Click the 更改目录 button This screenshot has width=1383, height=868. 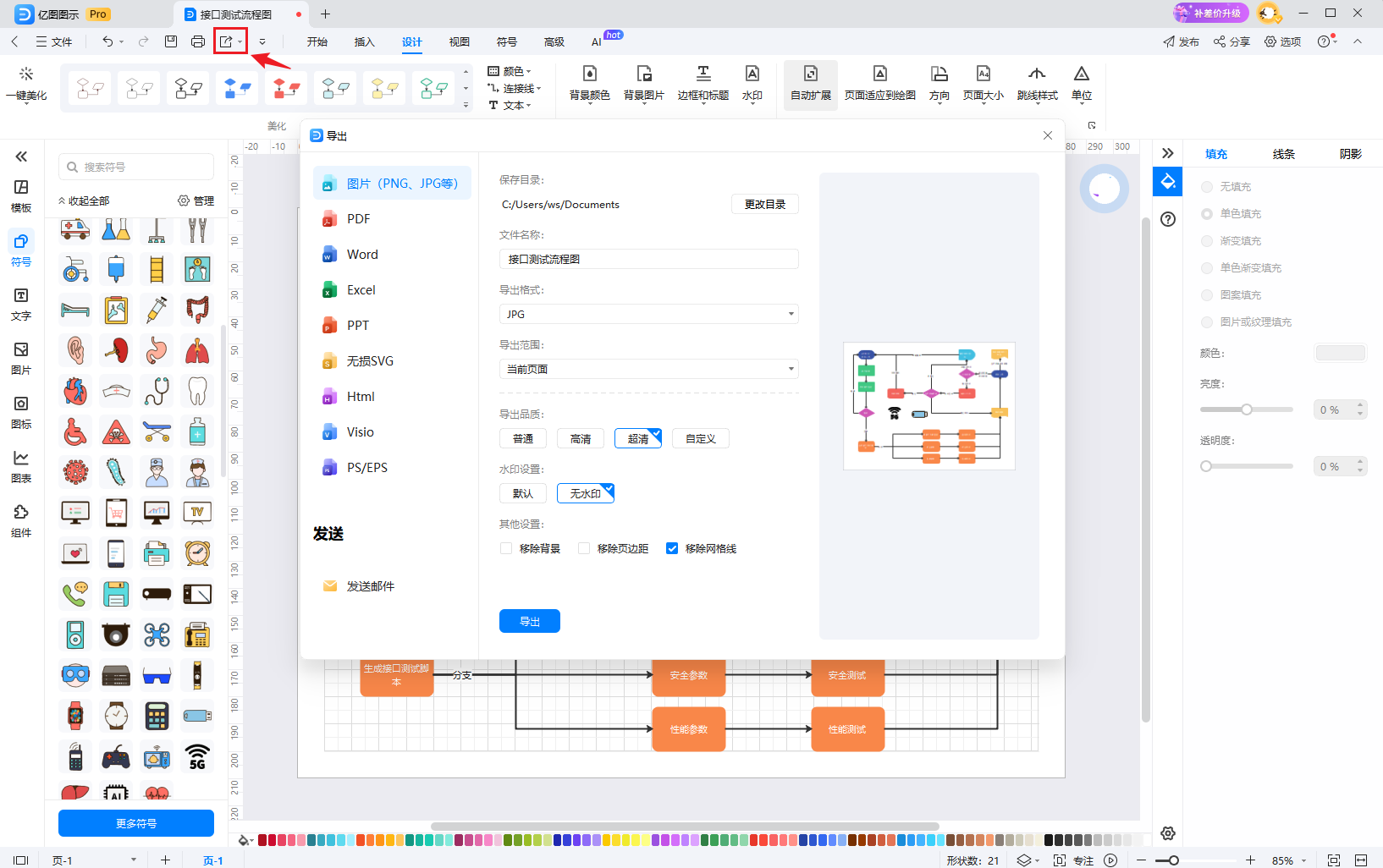(765, 204)
